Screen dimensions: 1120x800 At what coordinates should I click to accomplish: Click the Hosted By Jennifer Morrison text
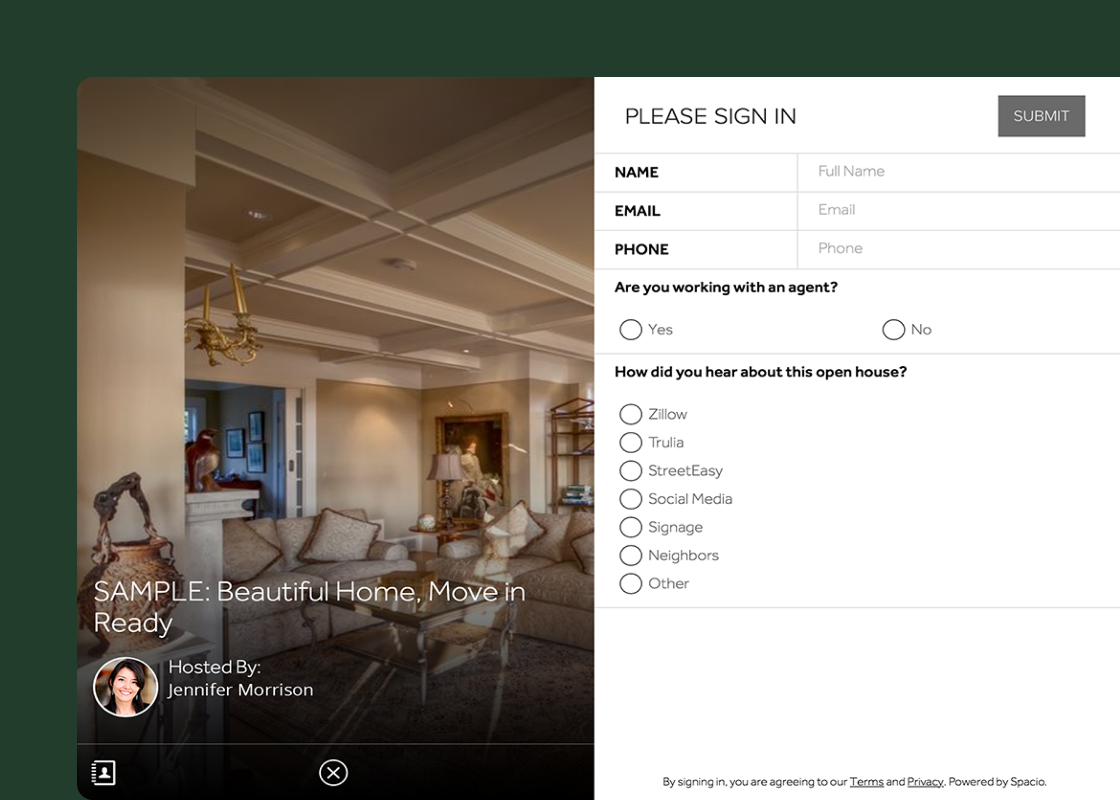pyautogui.click(x=240, y=679)
